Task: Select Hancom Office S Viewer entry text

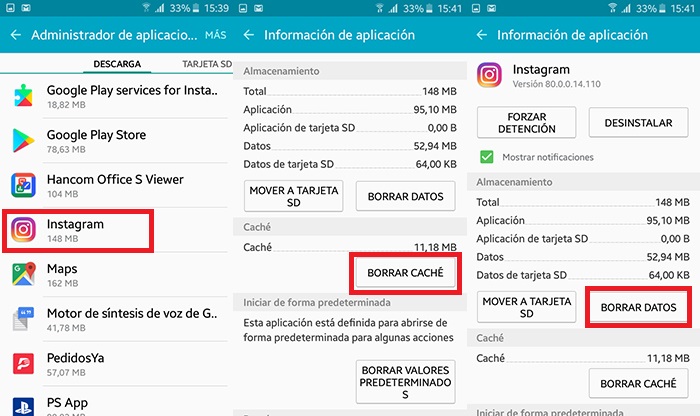Action: (x=115, y=185)
